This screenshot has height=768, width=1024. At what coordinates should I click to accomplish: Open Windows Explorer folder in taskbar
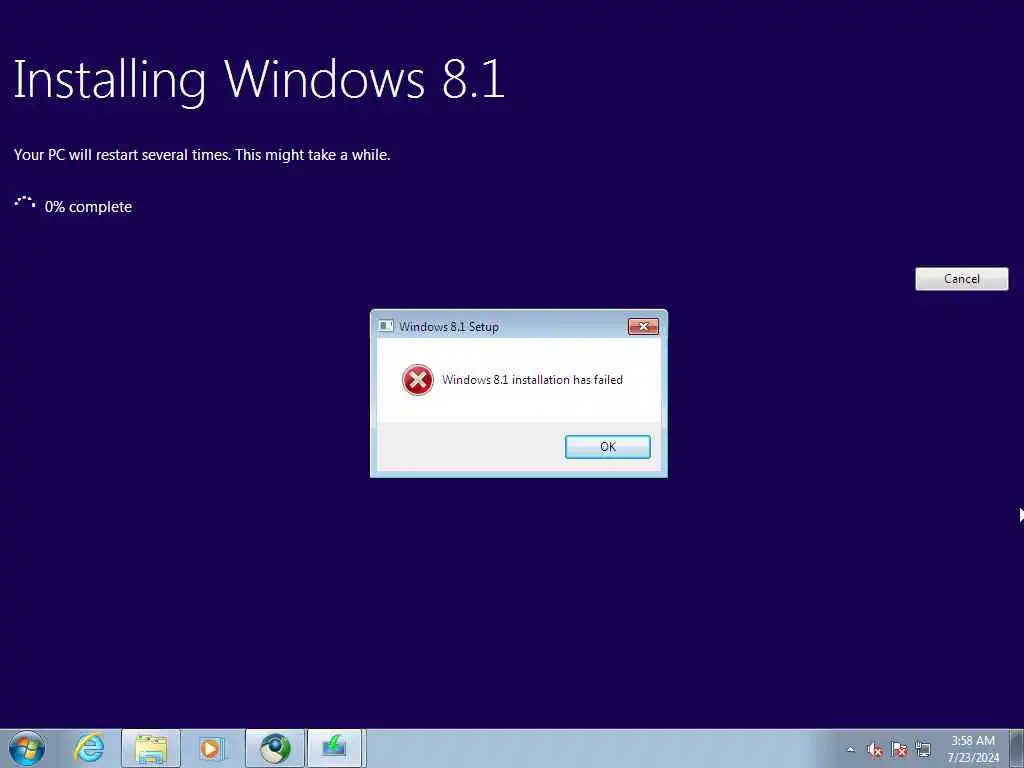click(x=151, y=748)
